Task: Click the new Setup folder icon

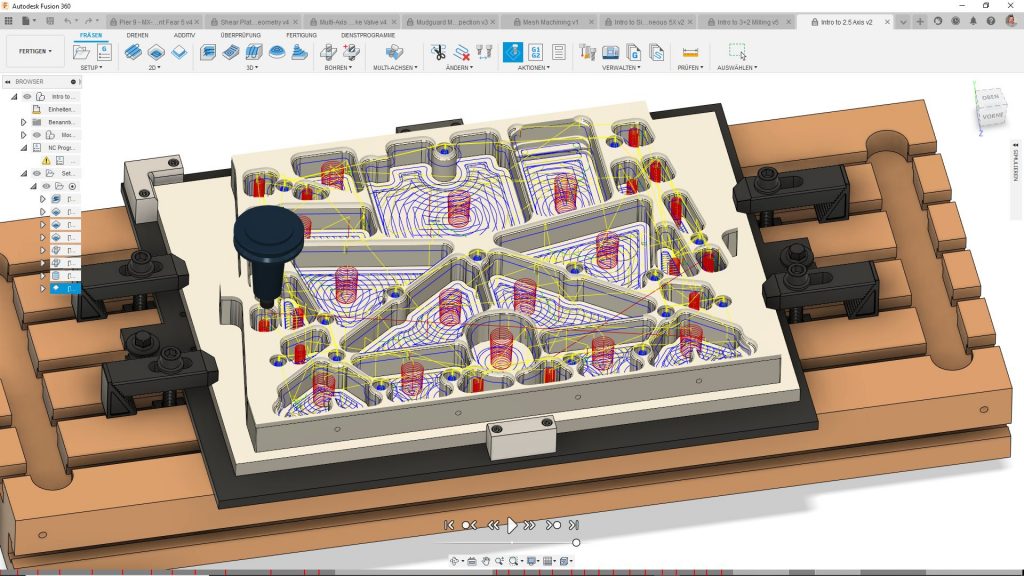Action: coord(81,51)
